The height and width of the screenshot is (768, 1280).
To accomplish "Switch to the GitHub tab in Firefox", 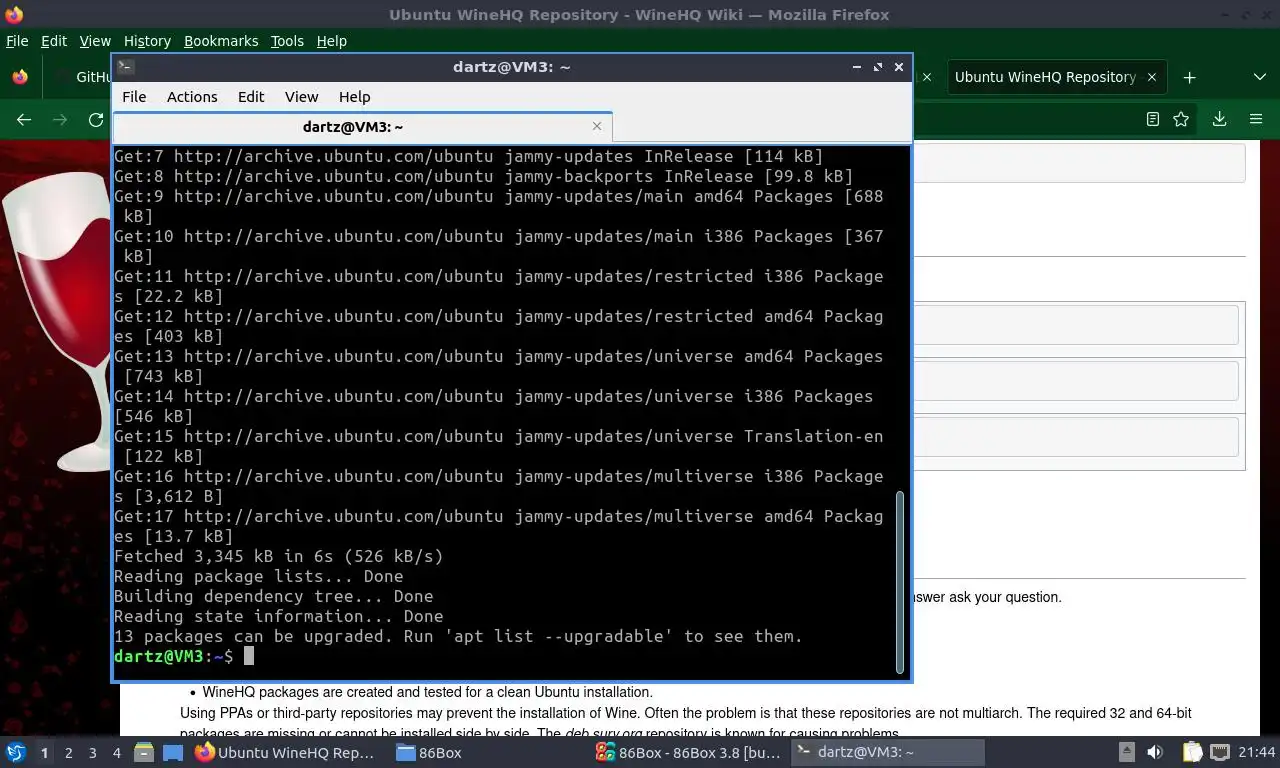I will pyautogui.click(x=82, y=77).
